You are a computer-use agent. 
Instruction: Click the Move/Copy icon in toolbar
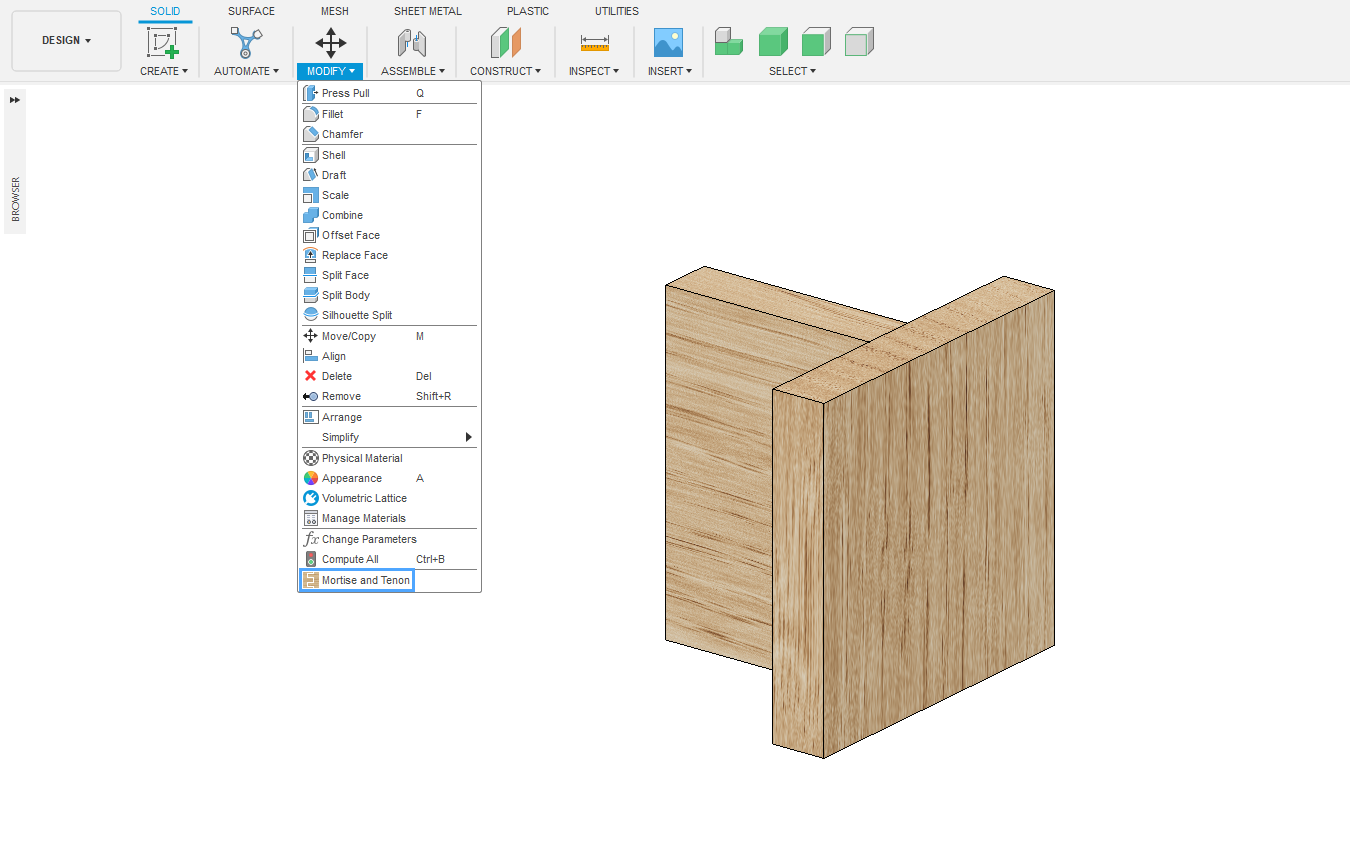(x=330, y=43)
